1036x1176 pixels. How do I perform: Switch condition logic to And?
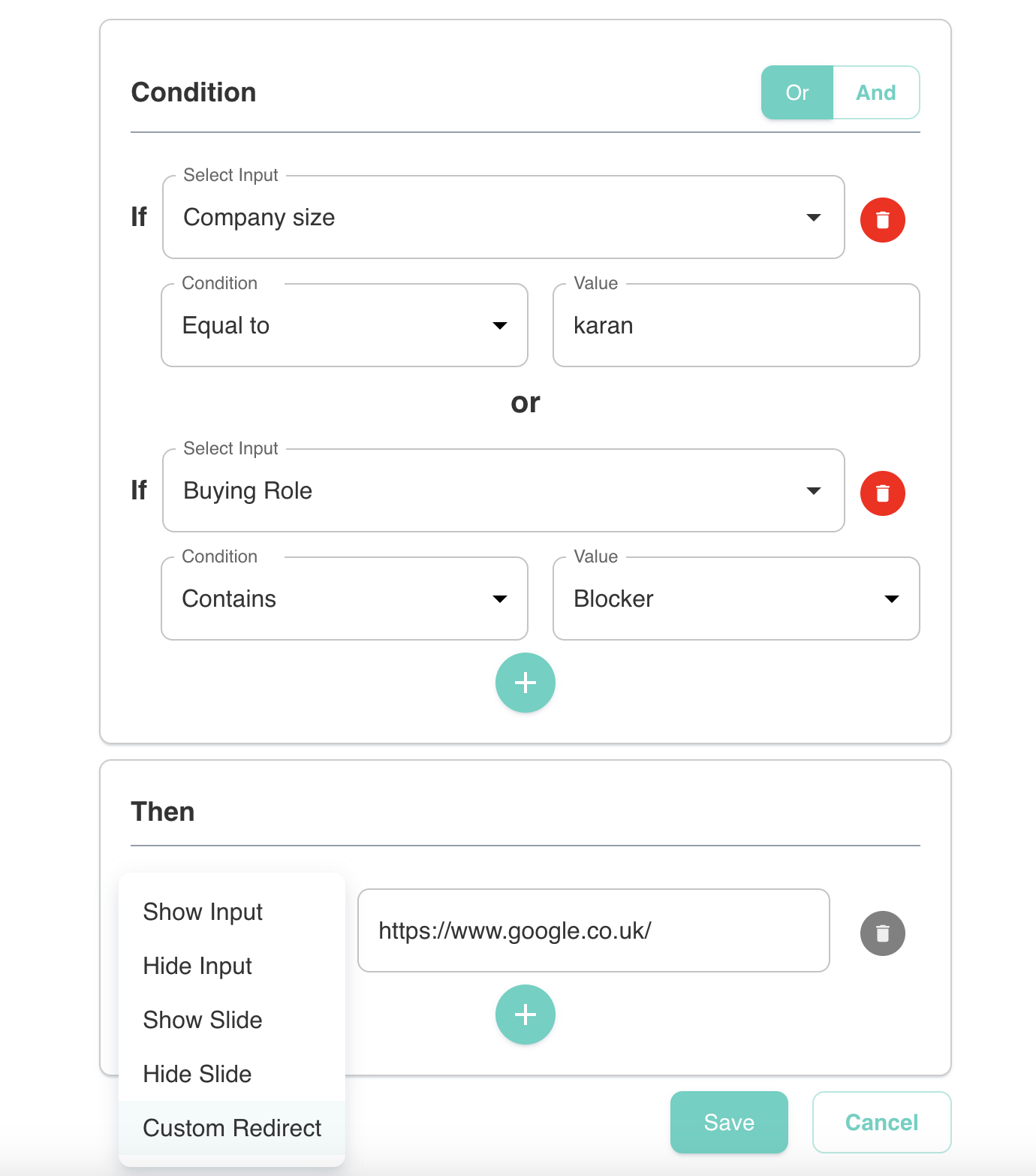pos(876,92)
